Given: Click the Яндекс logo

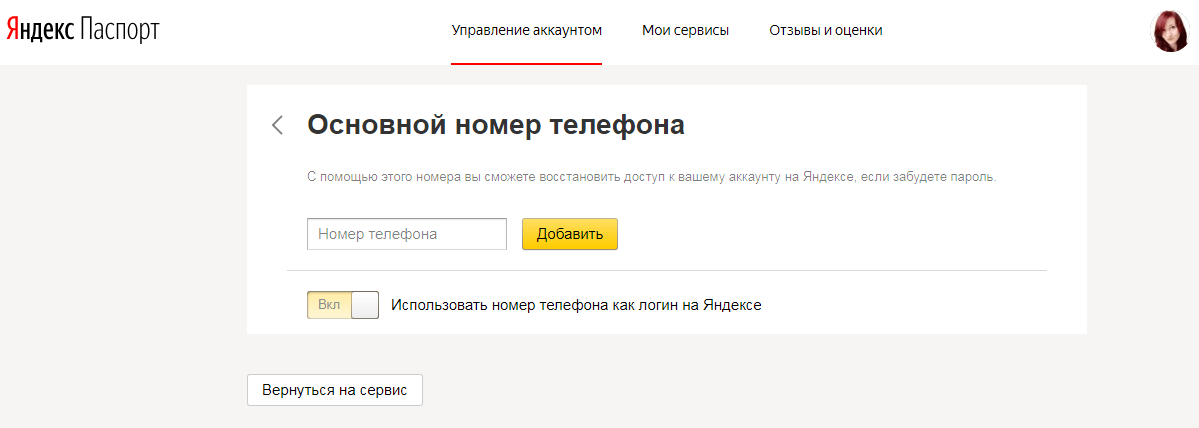Looking at the screenshot, I should (x=38, y=31).
